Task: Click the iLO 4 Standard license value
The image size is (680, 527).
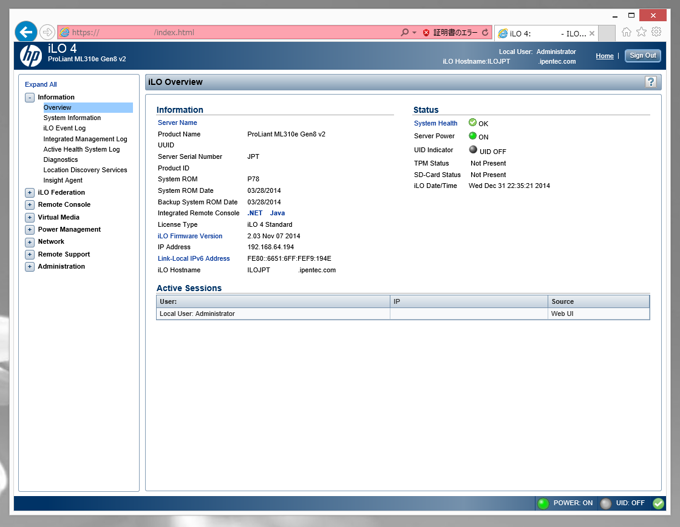Action: (x=270, y=225)
